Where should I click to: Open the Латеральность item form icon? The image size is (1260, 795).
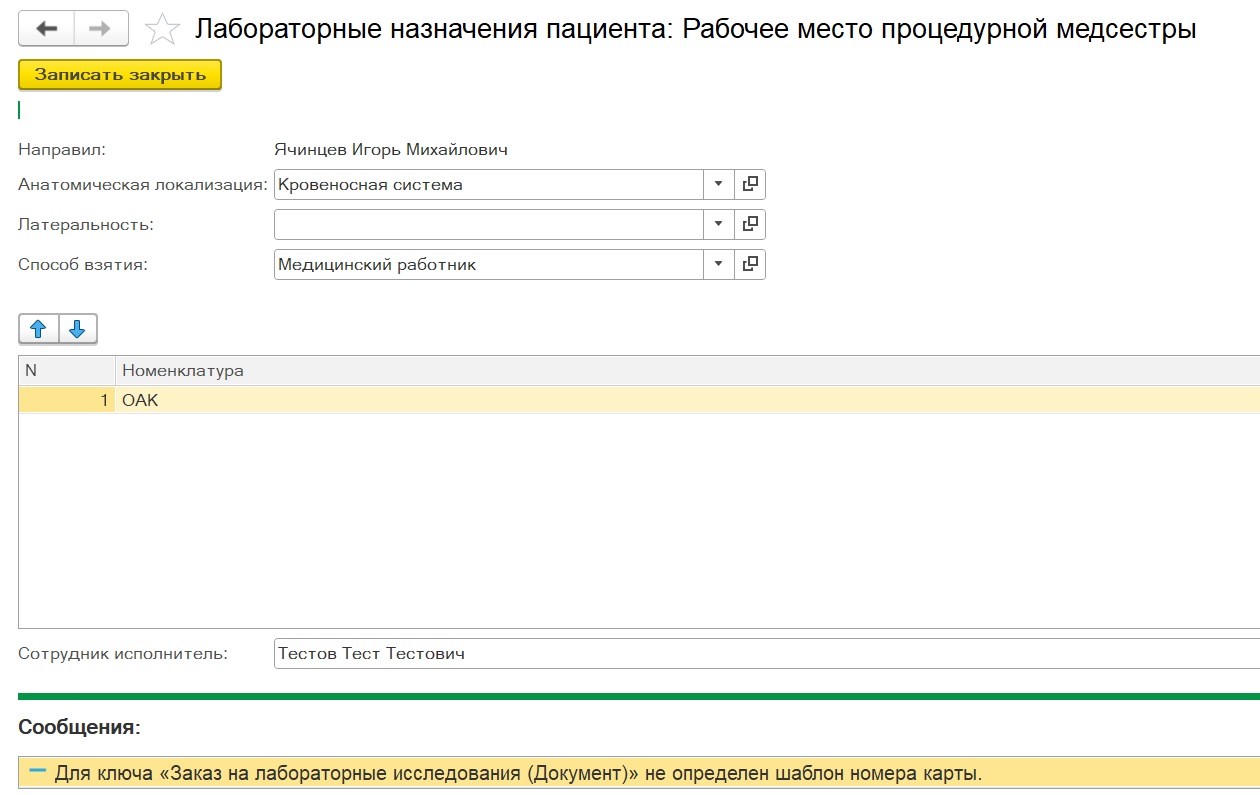[x=750, y=225]
